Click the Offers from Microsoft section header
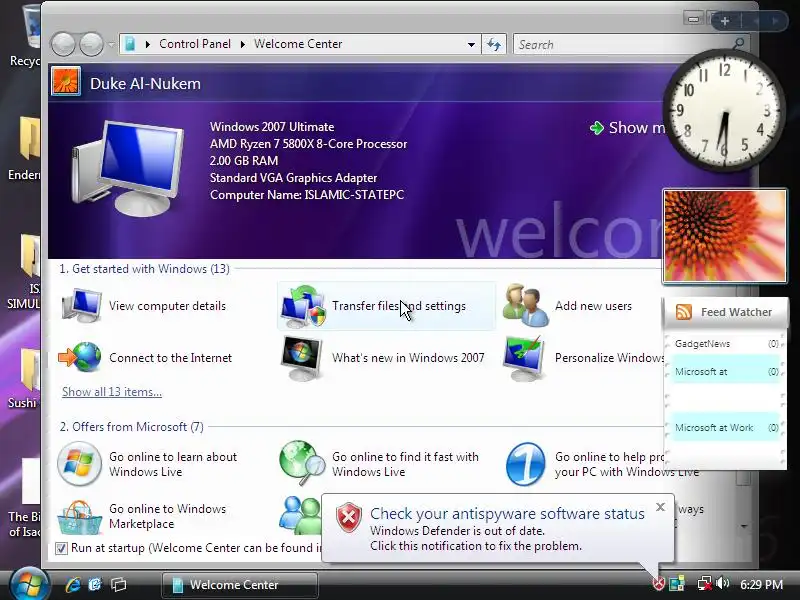 [132, 427]
